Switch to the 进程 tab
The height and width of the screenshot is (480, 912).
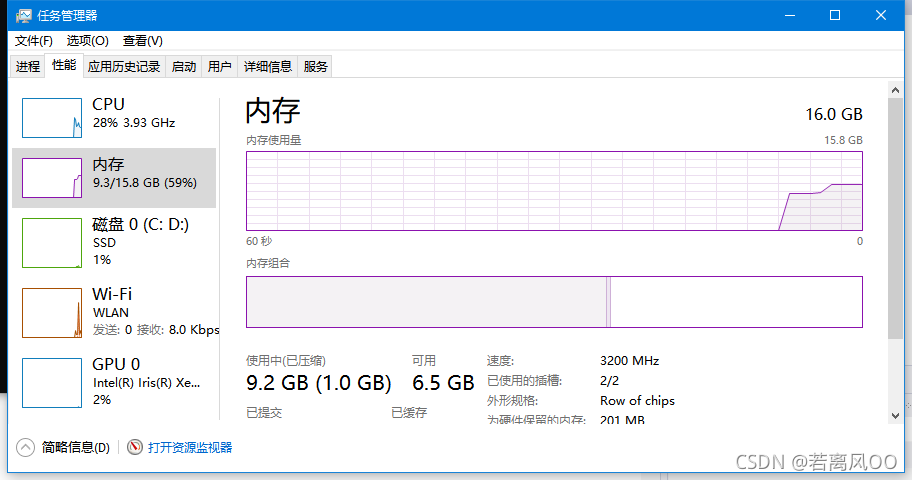(x=28, y=66)
